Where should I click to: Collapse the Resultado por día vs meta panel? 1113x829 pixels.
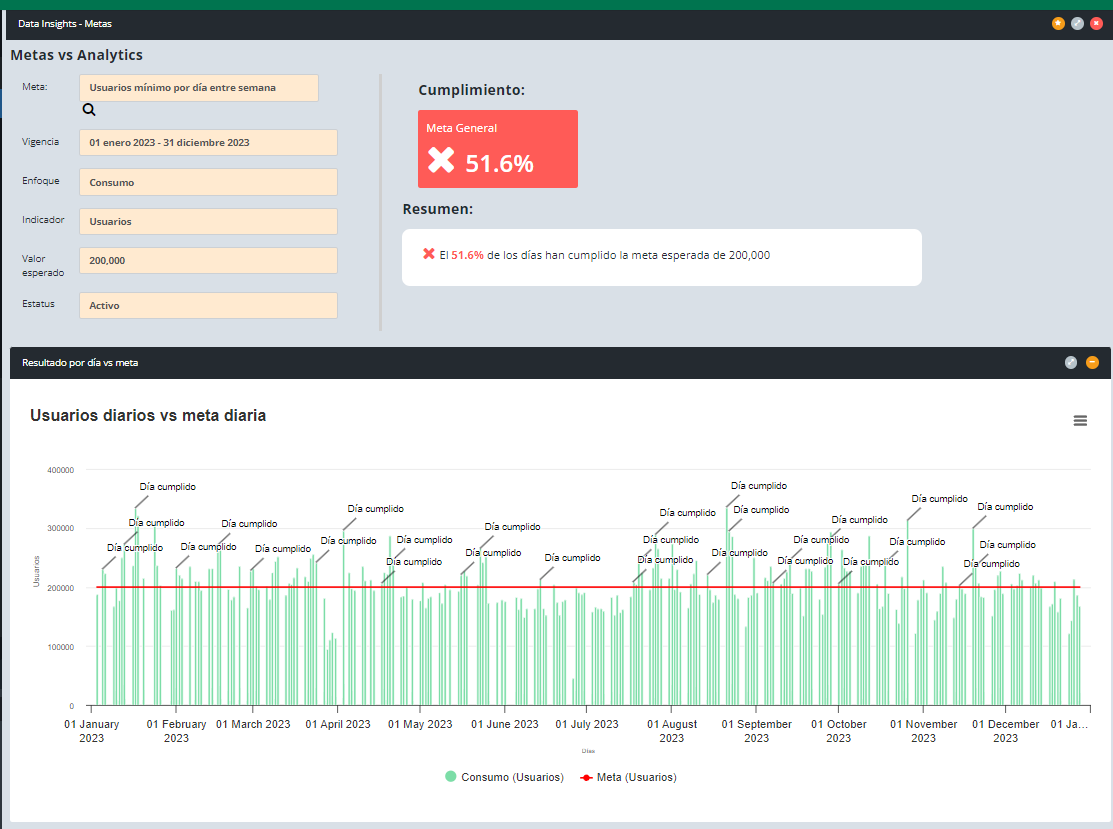[1092, 362]
